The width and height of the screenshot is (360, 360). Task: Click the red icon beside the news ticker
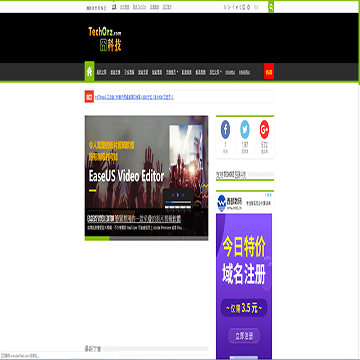pyautogui.click(x=89, y=97)
